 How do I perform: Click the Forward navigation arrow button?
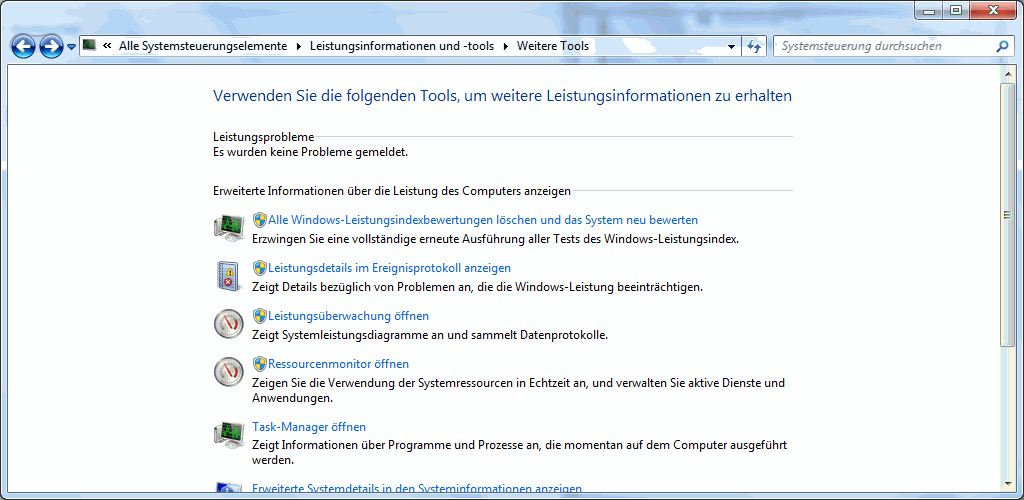tap(51, 46)
